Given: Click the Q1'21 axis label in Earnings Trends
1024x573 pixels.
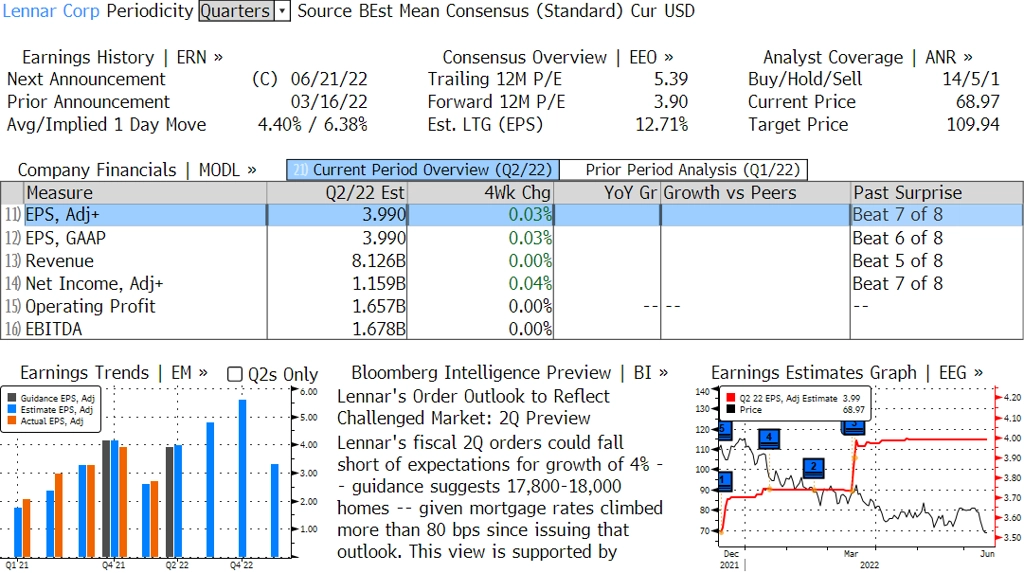Looking at the screenshot, I should pyautogui.click(x=17, y=565).
